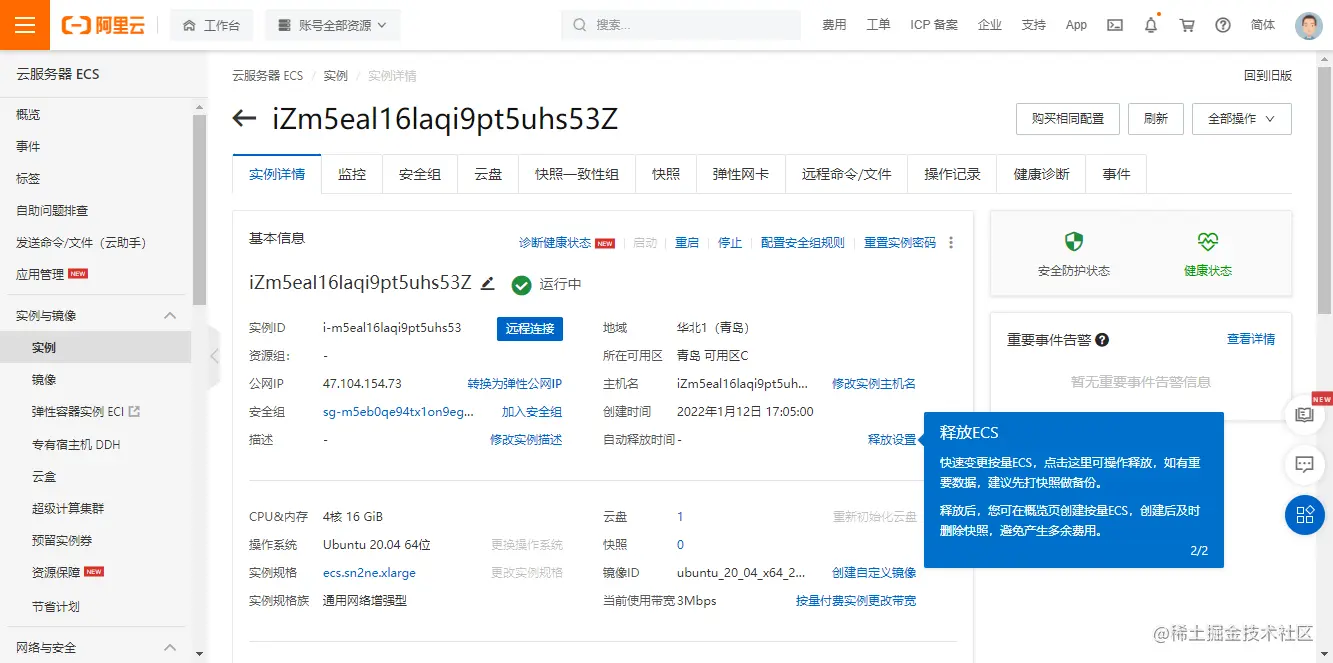Open the 操作记录 tab
1333x663 pixels.
point(952,174)
